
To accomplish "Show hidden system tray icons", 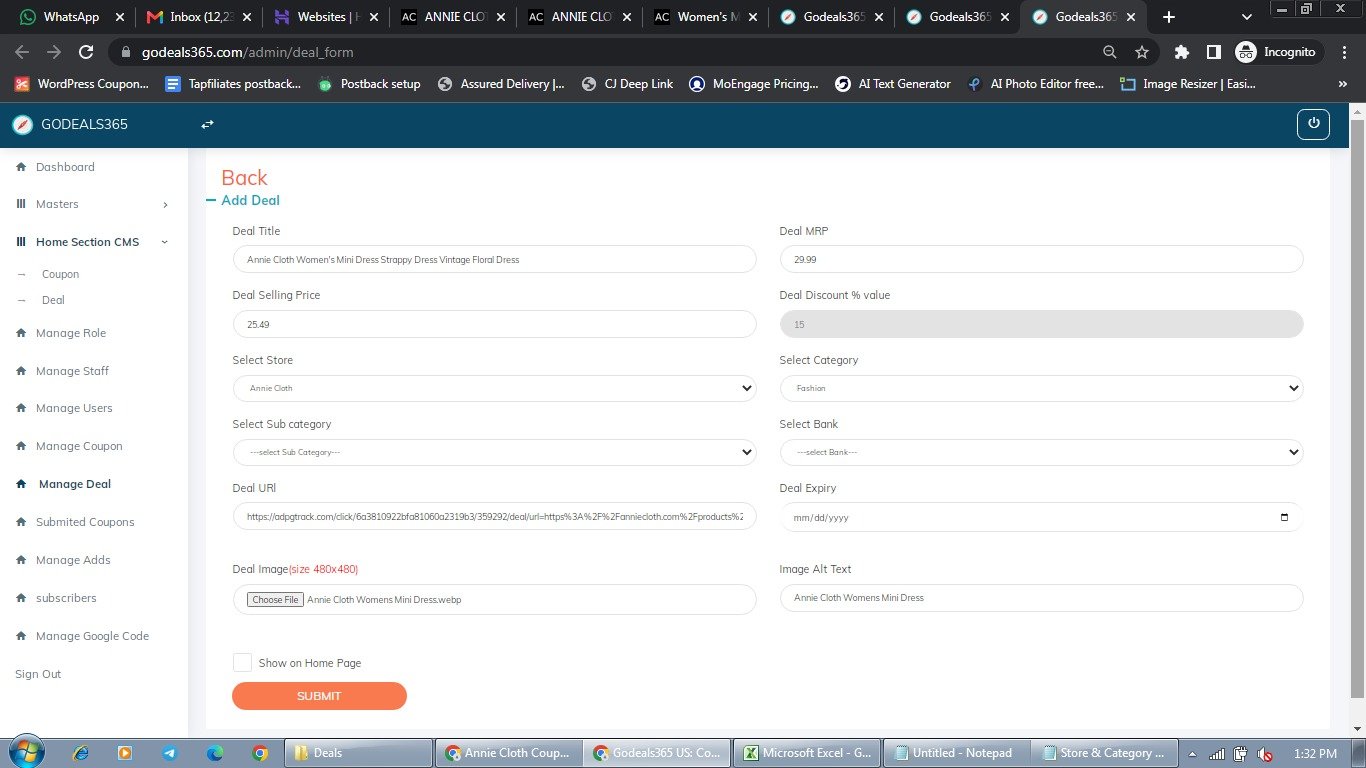I will click(1191, 754).
